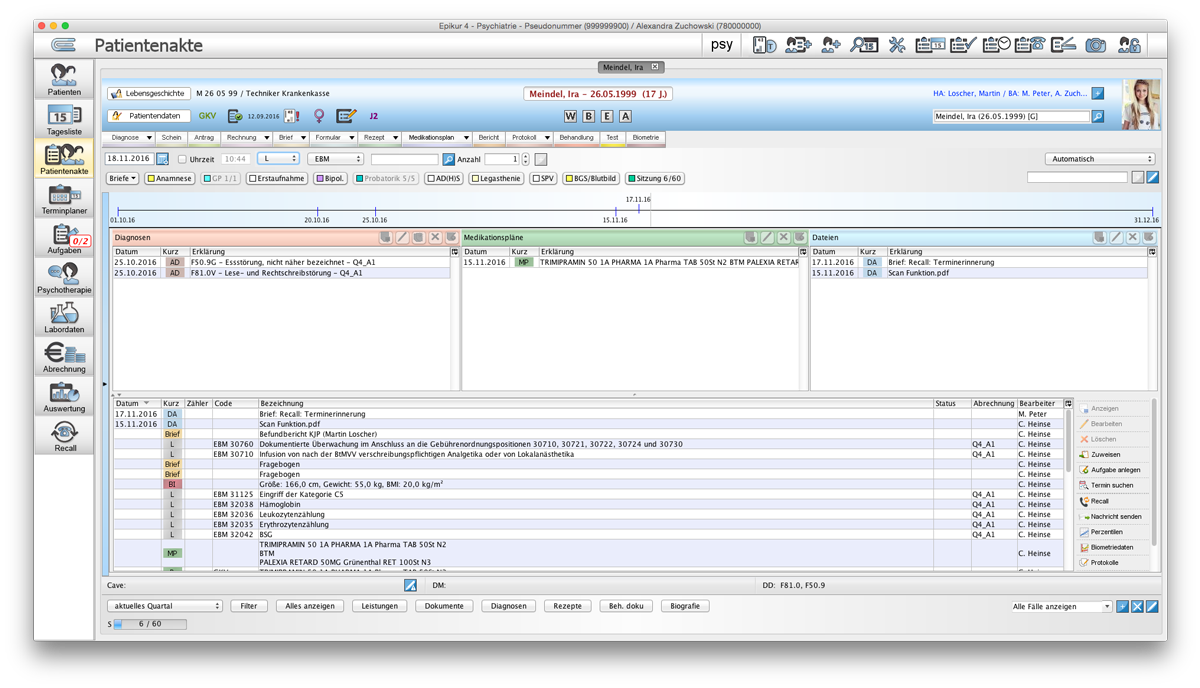Click the Alles anzeigen button

(310, 606)
